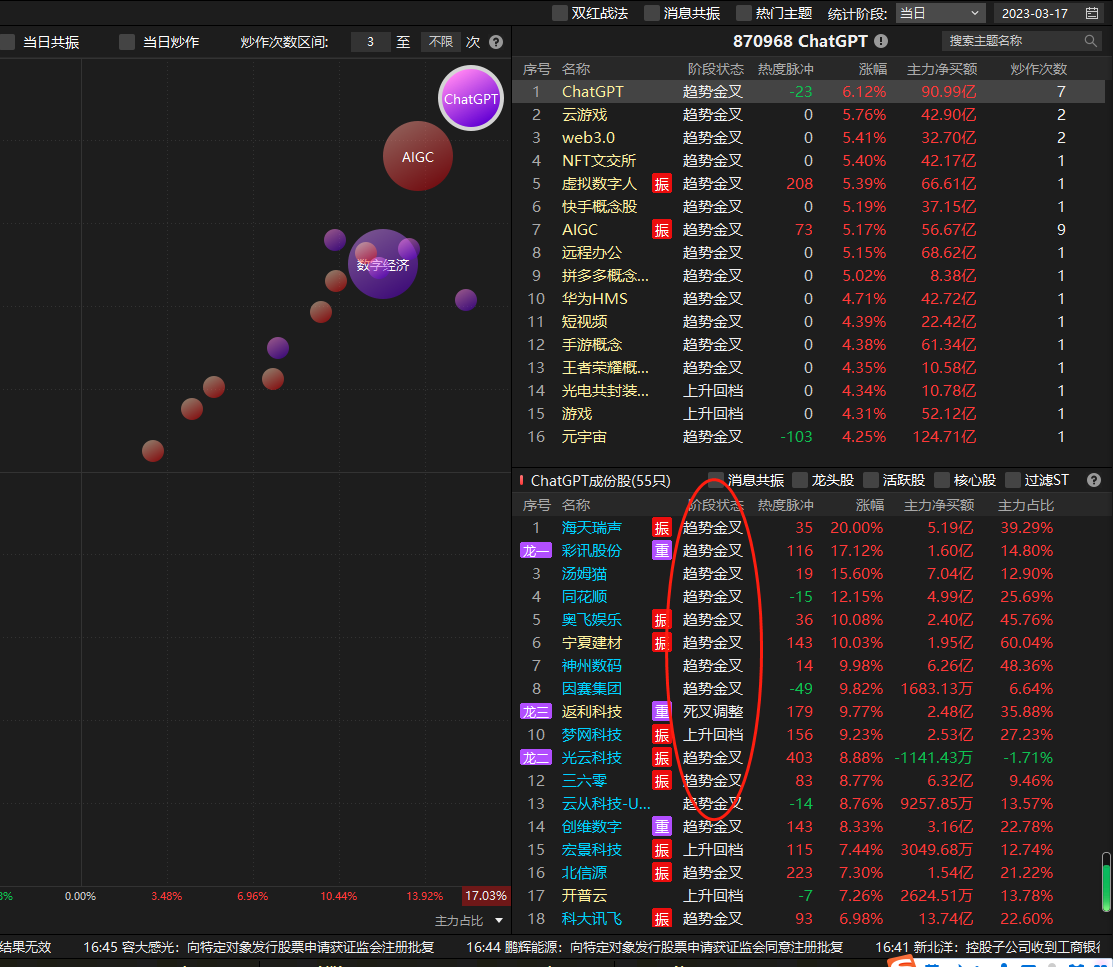Click the 16:45 容大感光 news ticker item
This screenshot has height=967, width=1113.
pyautogui.click(x=258, y=947)
